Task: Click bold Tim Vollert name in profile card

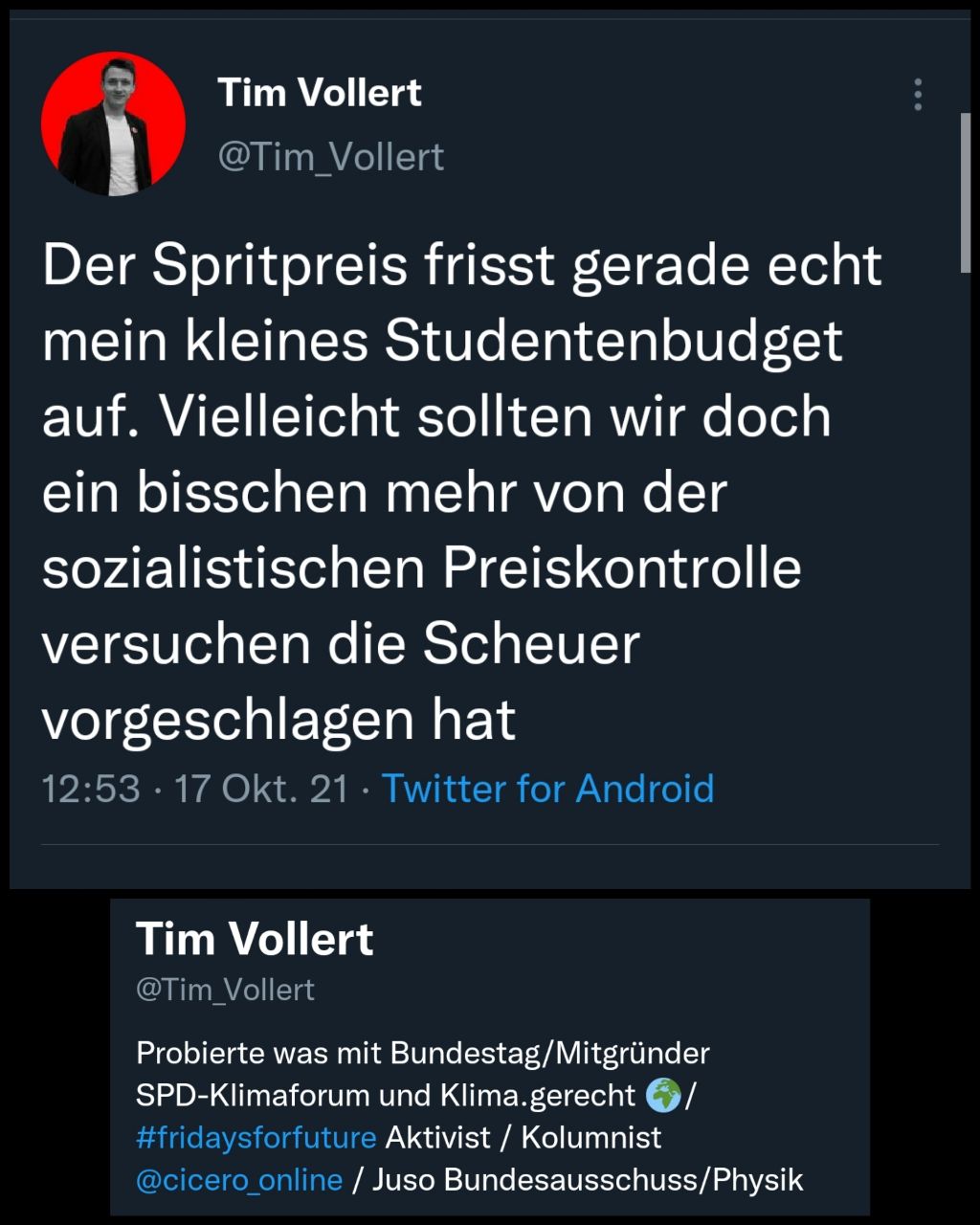Action: (x=255, y=939)
